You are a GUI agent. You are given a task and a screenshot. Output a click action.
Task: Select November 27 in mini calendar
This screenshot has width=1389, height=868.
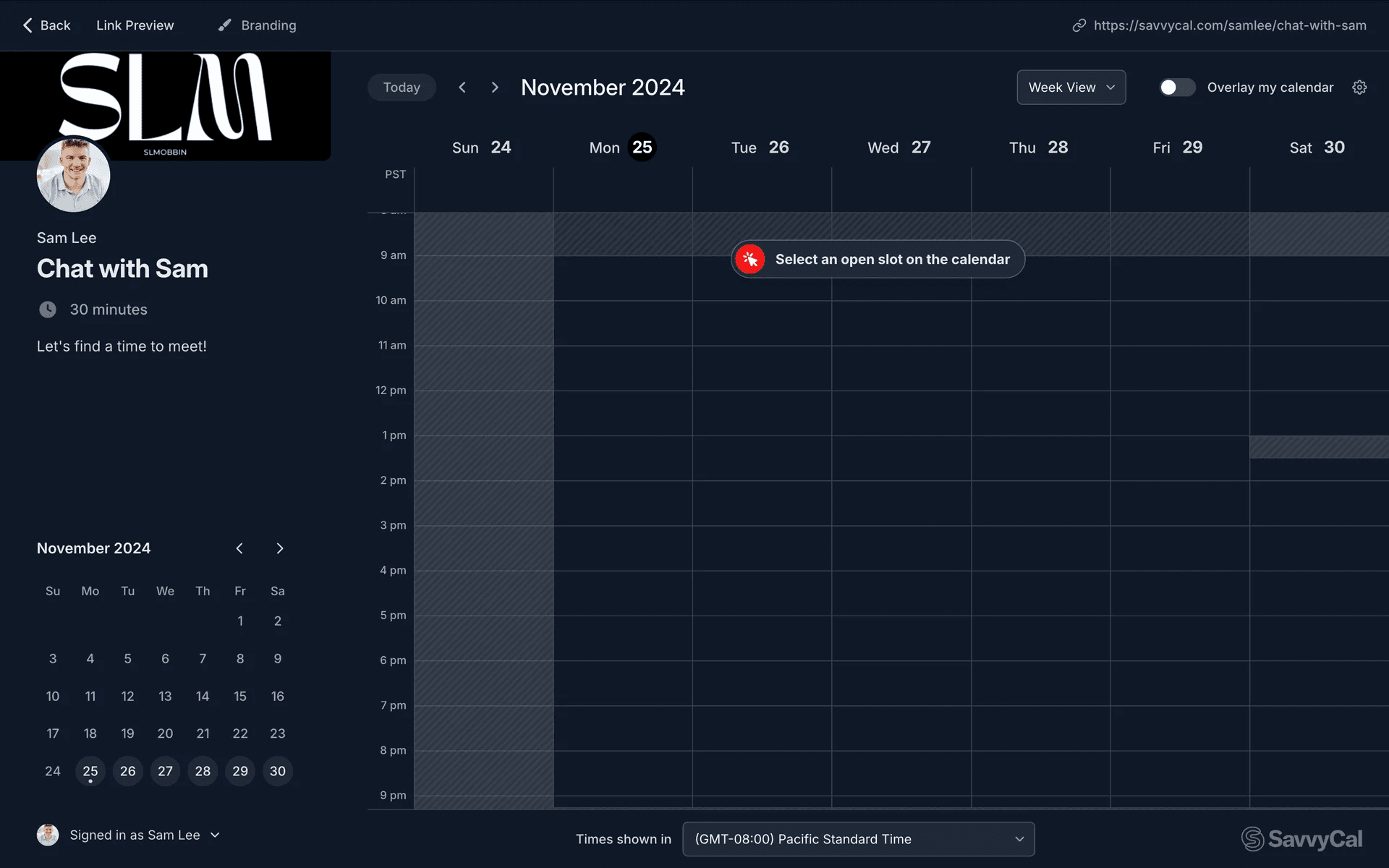(165, 771)
